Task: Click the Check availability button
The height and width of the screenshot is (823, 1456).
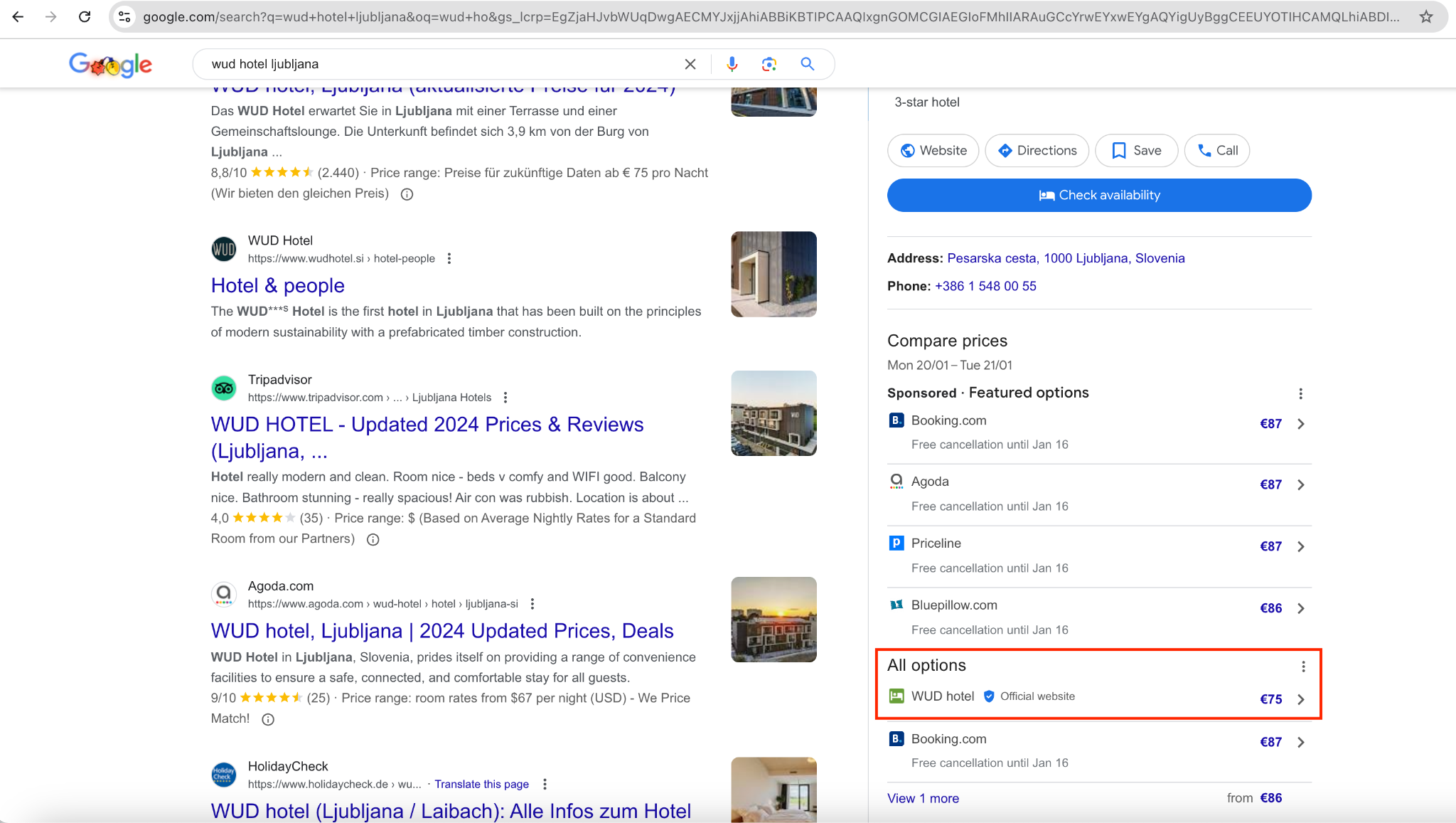Action: 1099,195
